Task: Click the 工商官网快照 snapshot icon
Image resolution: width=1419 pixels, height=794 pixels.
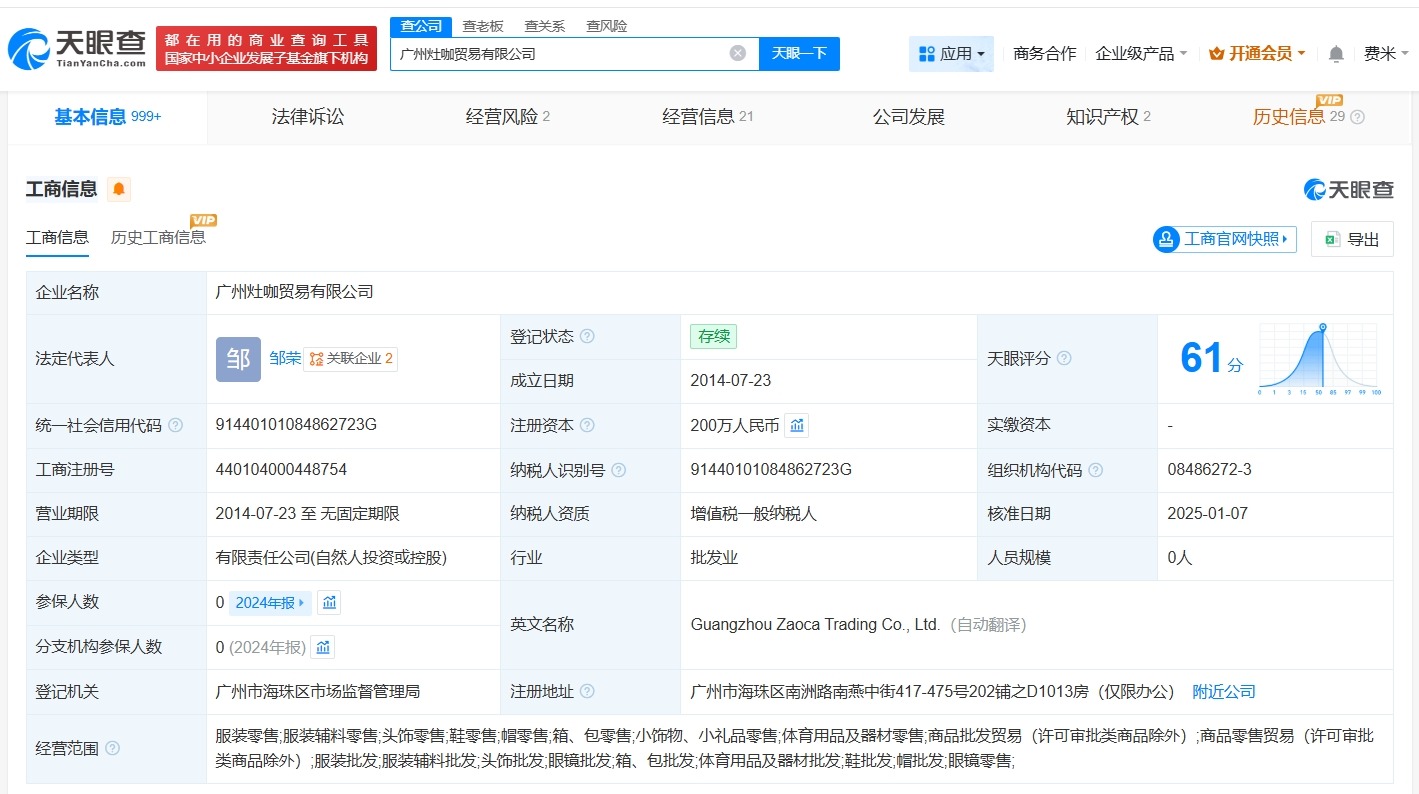Action: pyautogui.click(x=1166, y=239)
